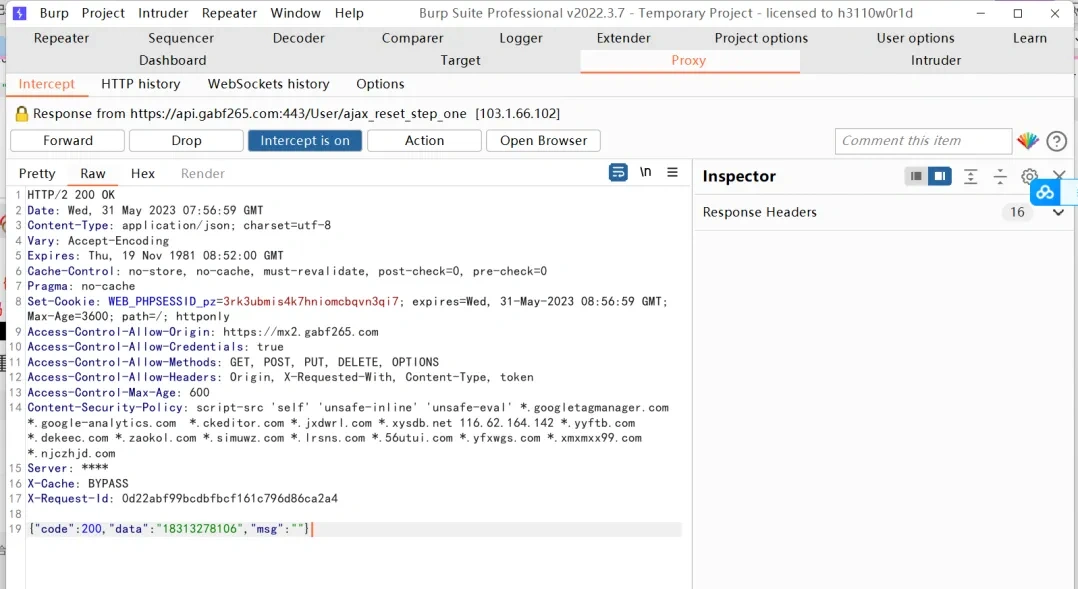This screenshot has width=1078, height=589.
Task: Toggle the word wrap icon in editor
Action: 618,173
